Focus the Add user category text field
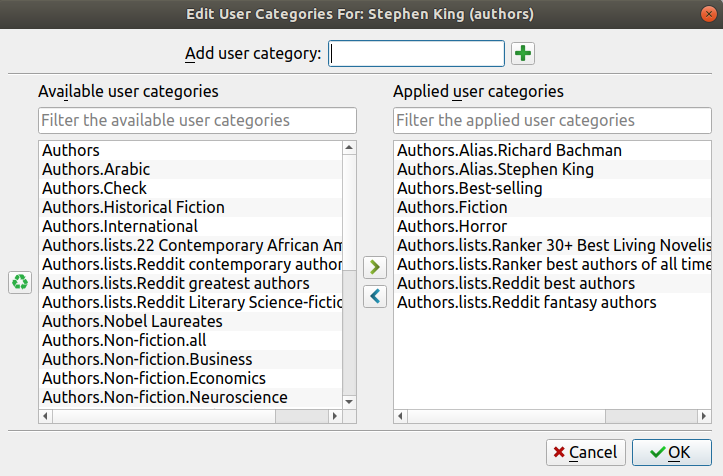The image size is (723, 476). pos(417,54)
